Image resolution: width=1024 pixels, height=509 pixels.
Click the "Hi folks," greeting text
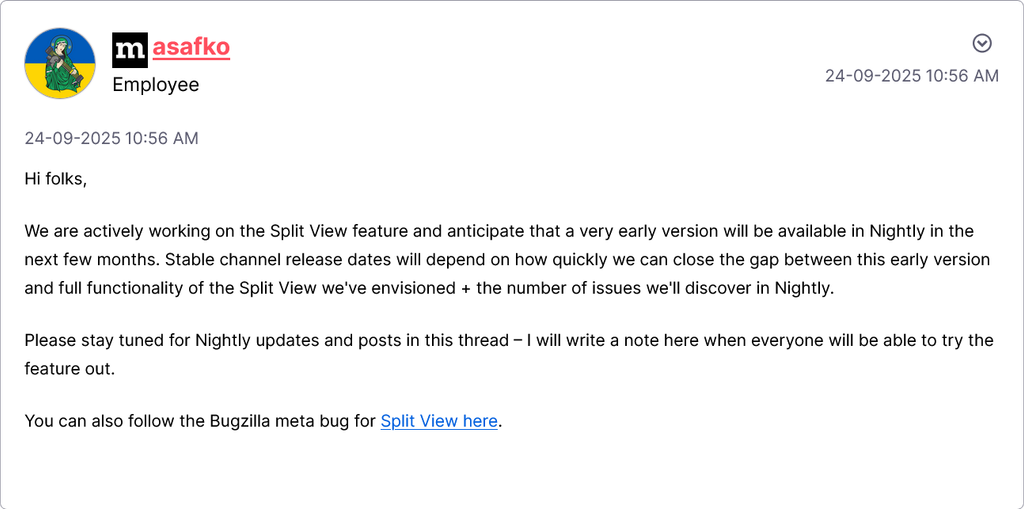pyautogui.click(x=56, y=178)
